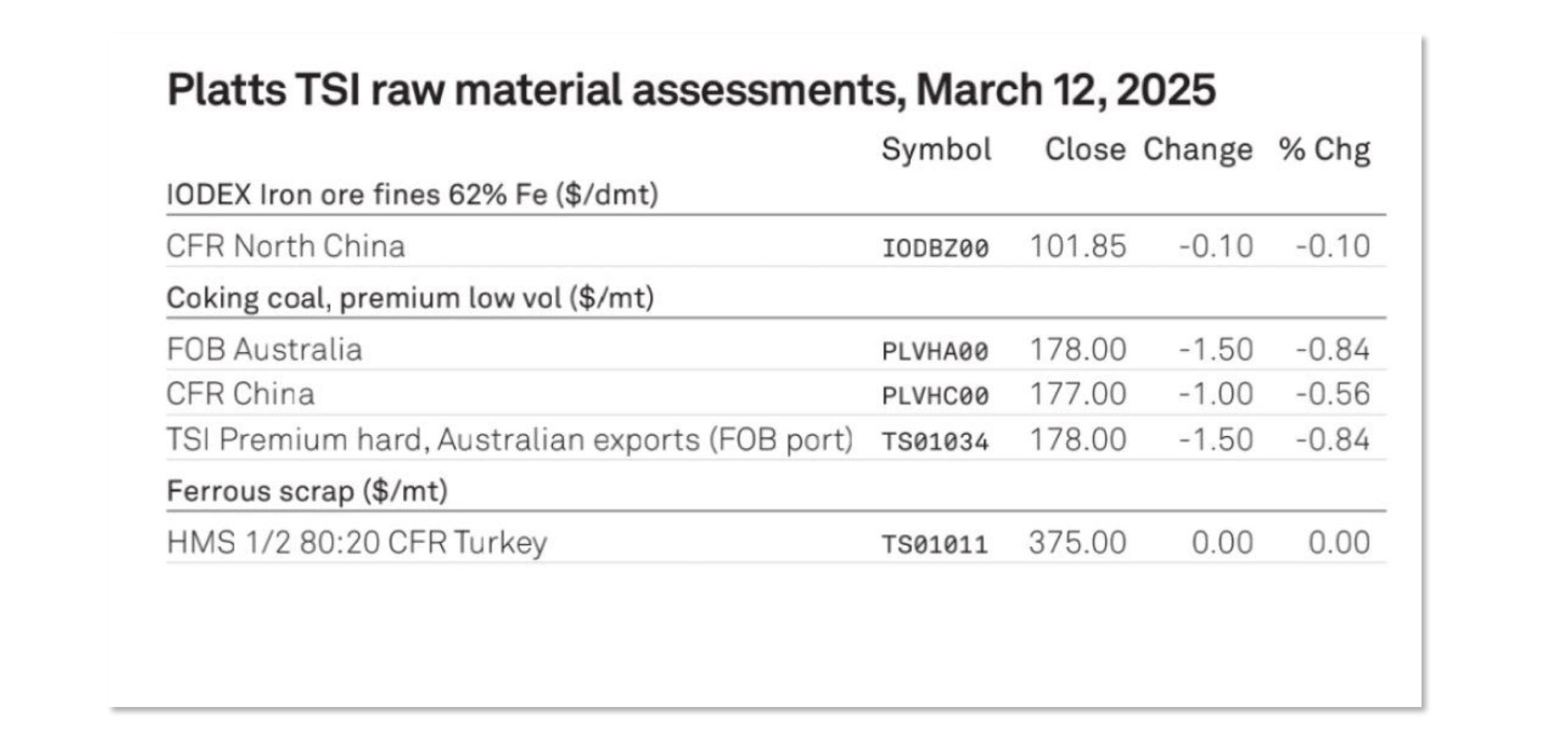Click the 375.00 close price
Viewport: 1568px width, 756px height.
pyautogui.click(x=1077, y=543)
